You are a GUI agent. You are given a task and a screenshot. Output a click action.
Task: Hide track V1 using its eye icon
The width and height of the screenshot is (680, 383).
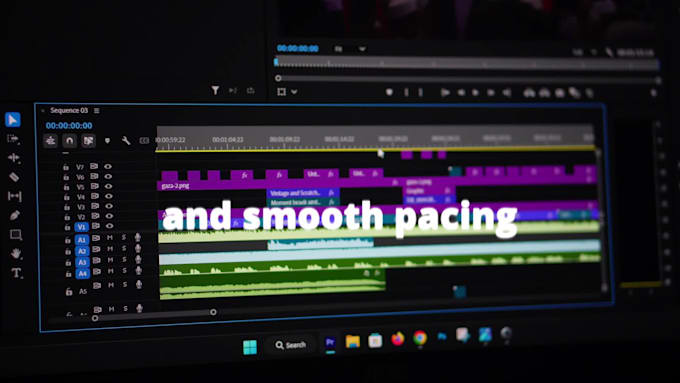[x=109, y=226]
